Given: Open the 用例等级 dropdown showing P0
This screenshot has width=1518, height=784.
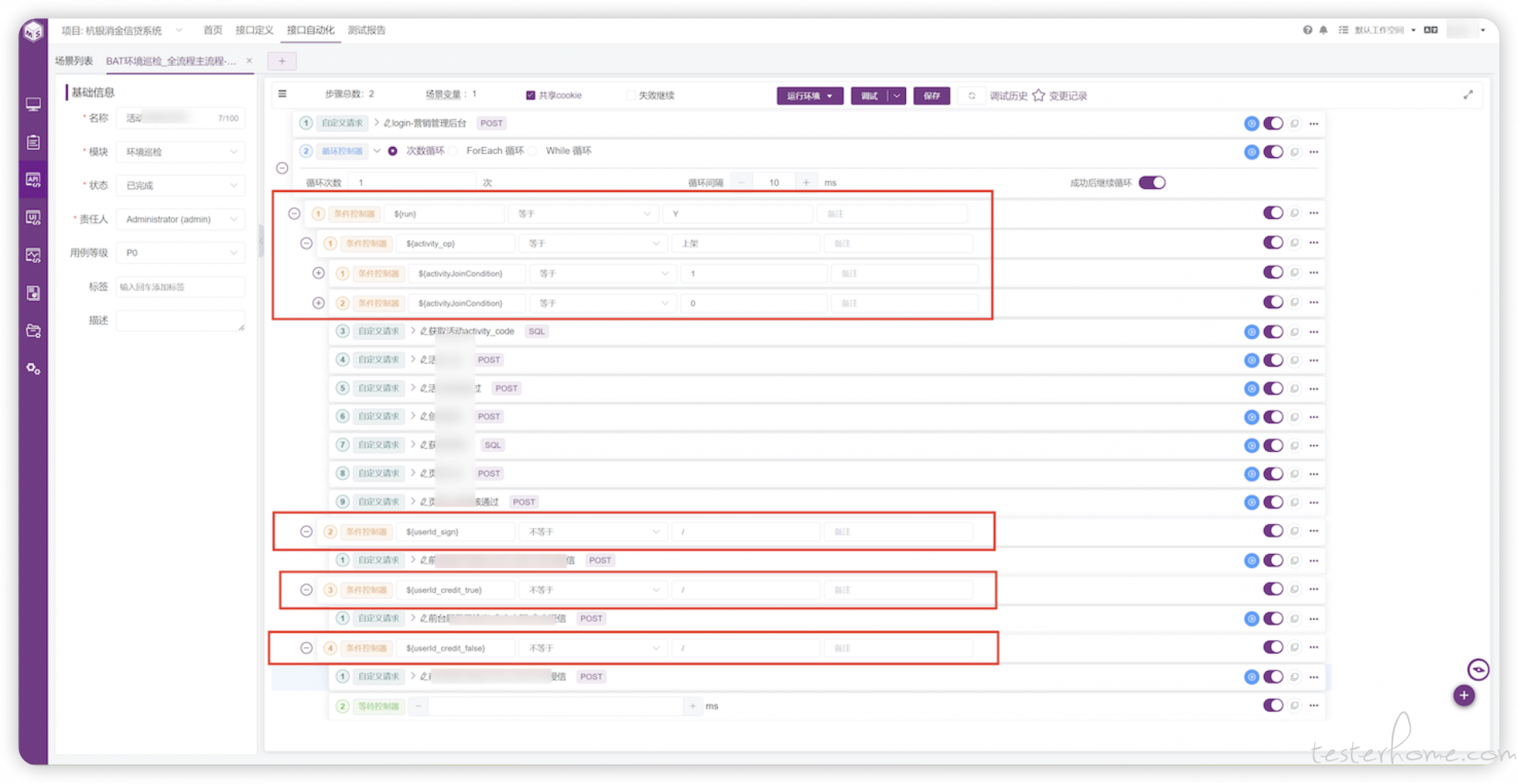Looking at the screenshot, I should 180,253.
